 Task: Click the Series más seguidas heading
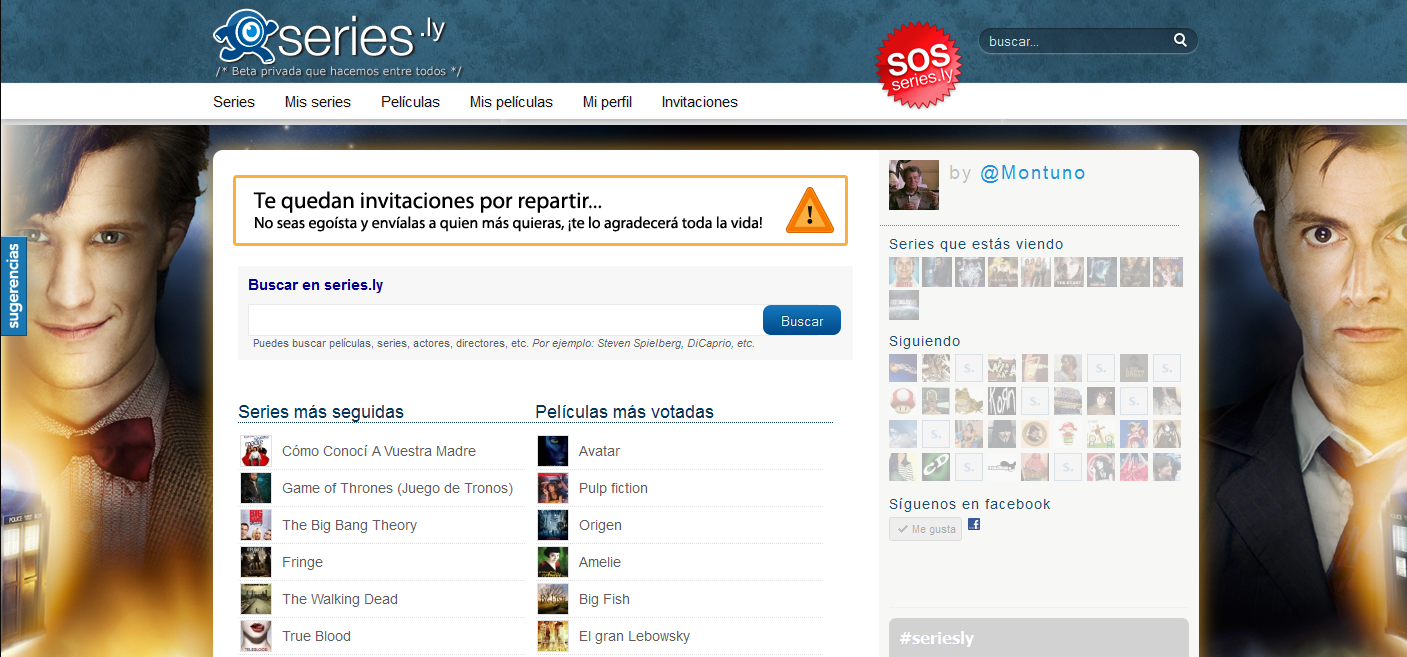coord(321,412)
